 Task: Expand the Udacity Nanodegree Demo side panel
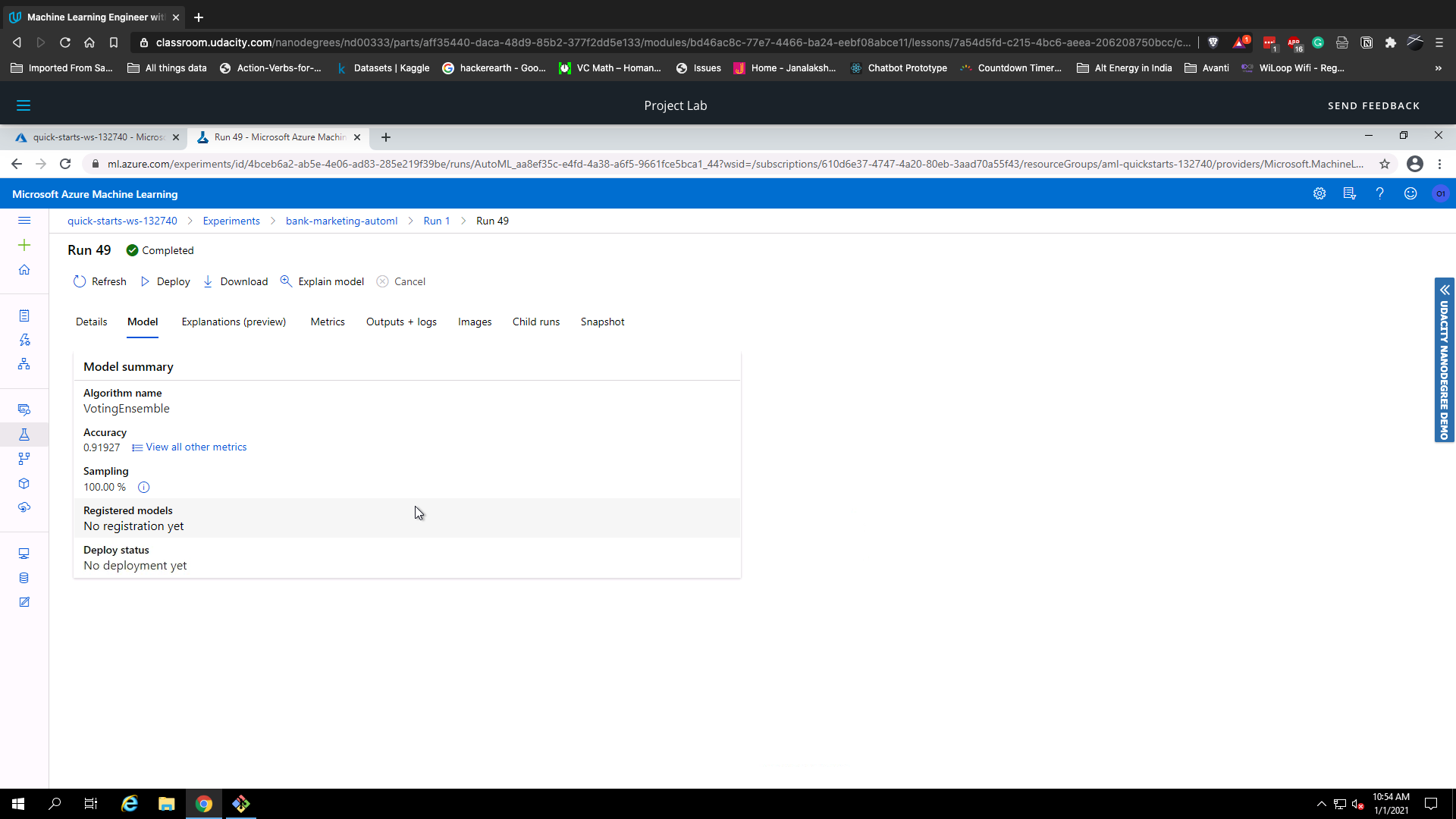click(1444, 290)
